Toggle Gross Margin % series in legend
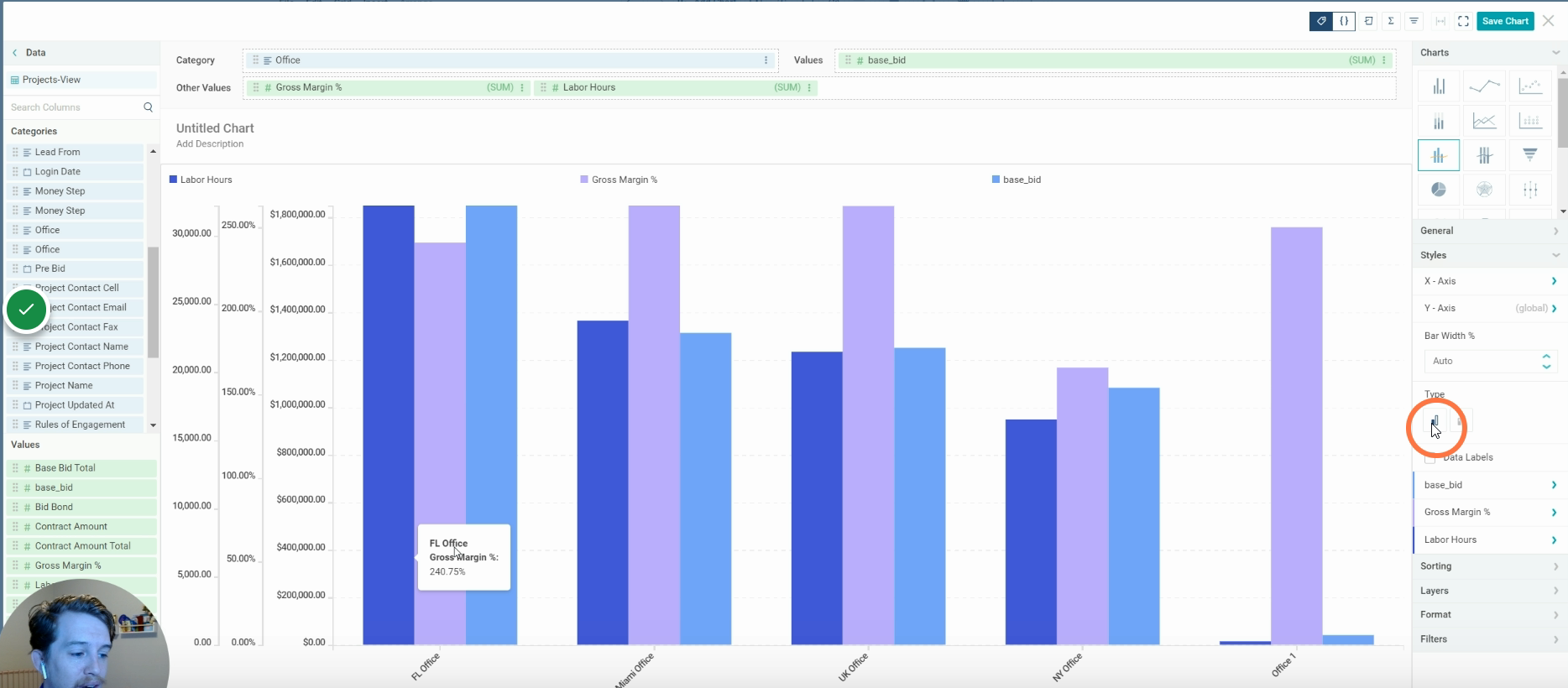 click(619, 180)
